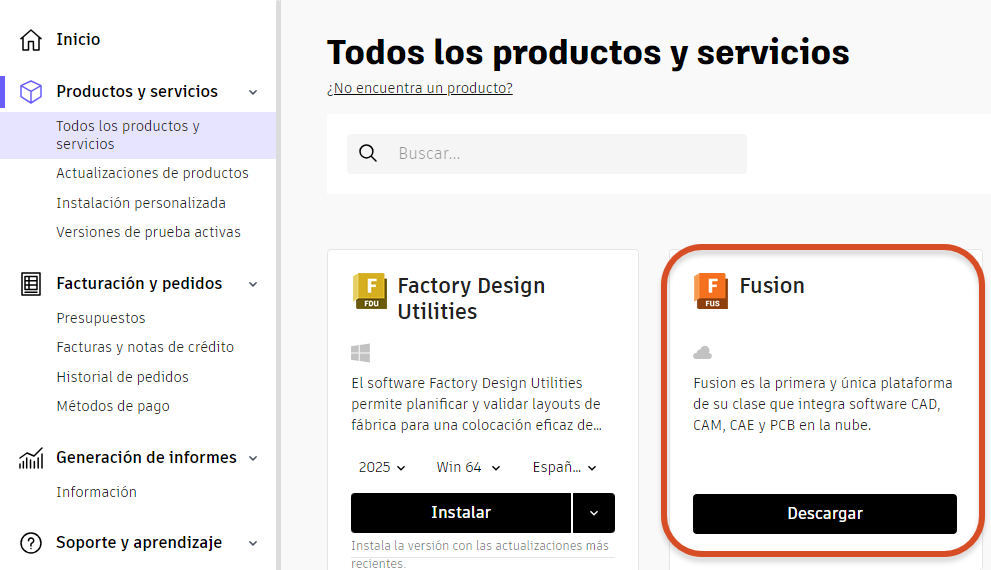Screen dimensions: 991x570
Task: Open Información under Generación de informes
Action: pyautogui.click(x=96, y=492)
